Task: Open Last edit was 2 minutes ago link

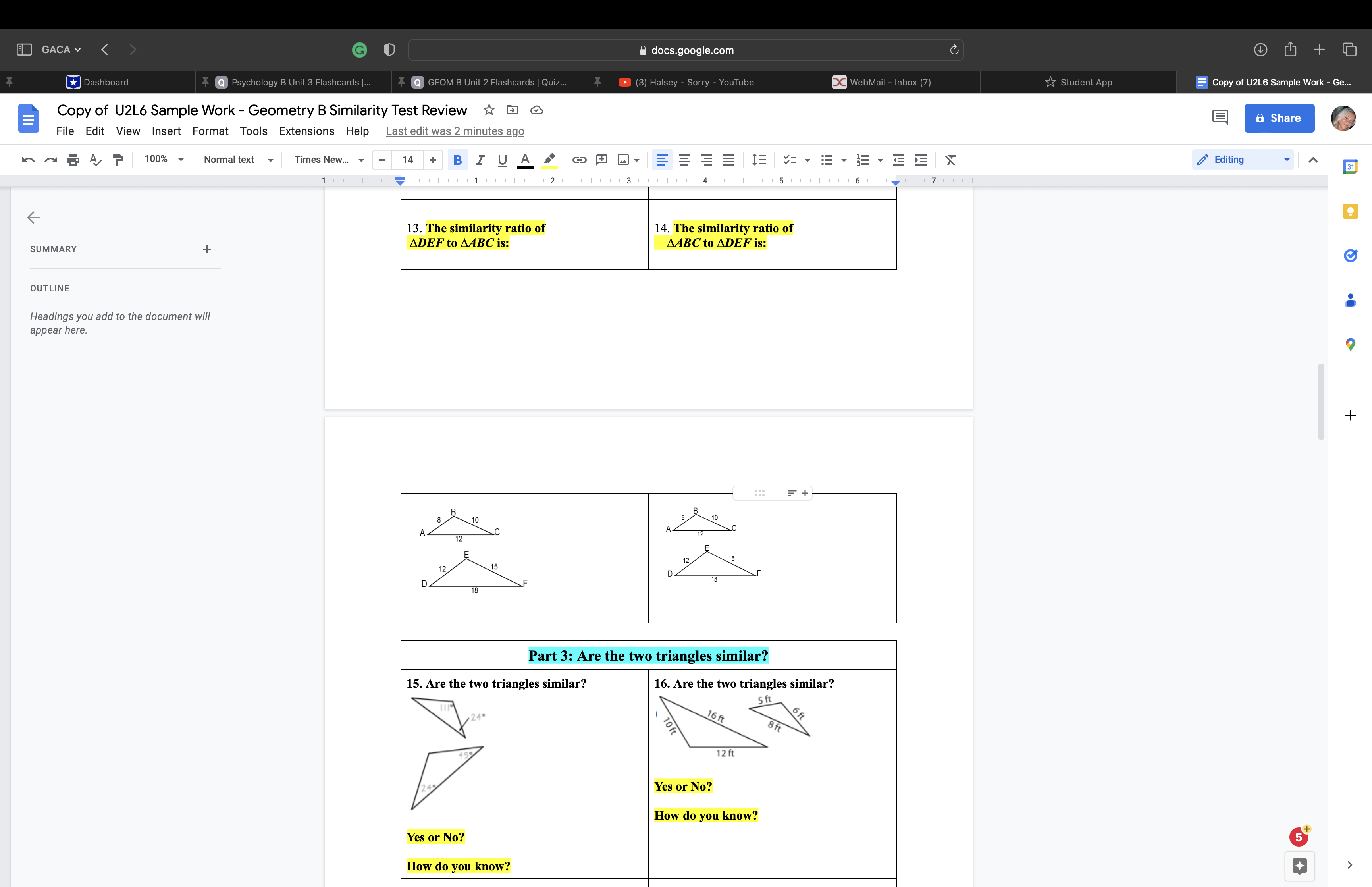Action: [454, 131]
